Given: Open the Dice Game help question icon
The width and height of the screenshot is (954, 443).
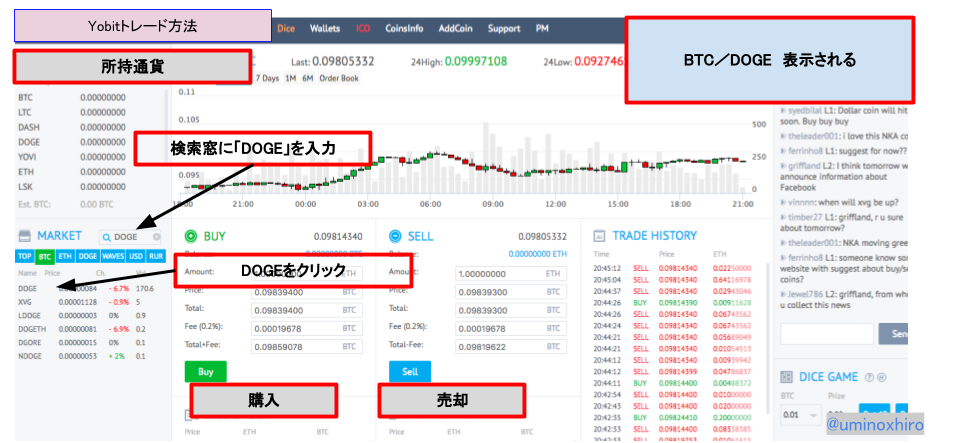Looking at the screenshot, I should [x=869, y=377].
